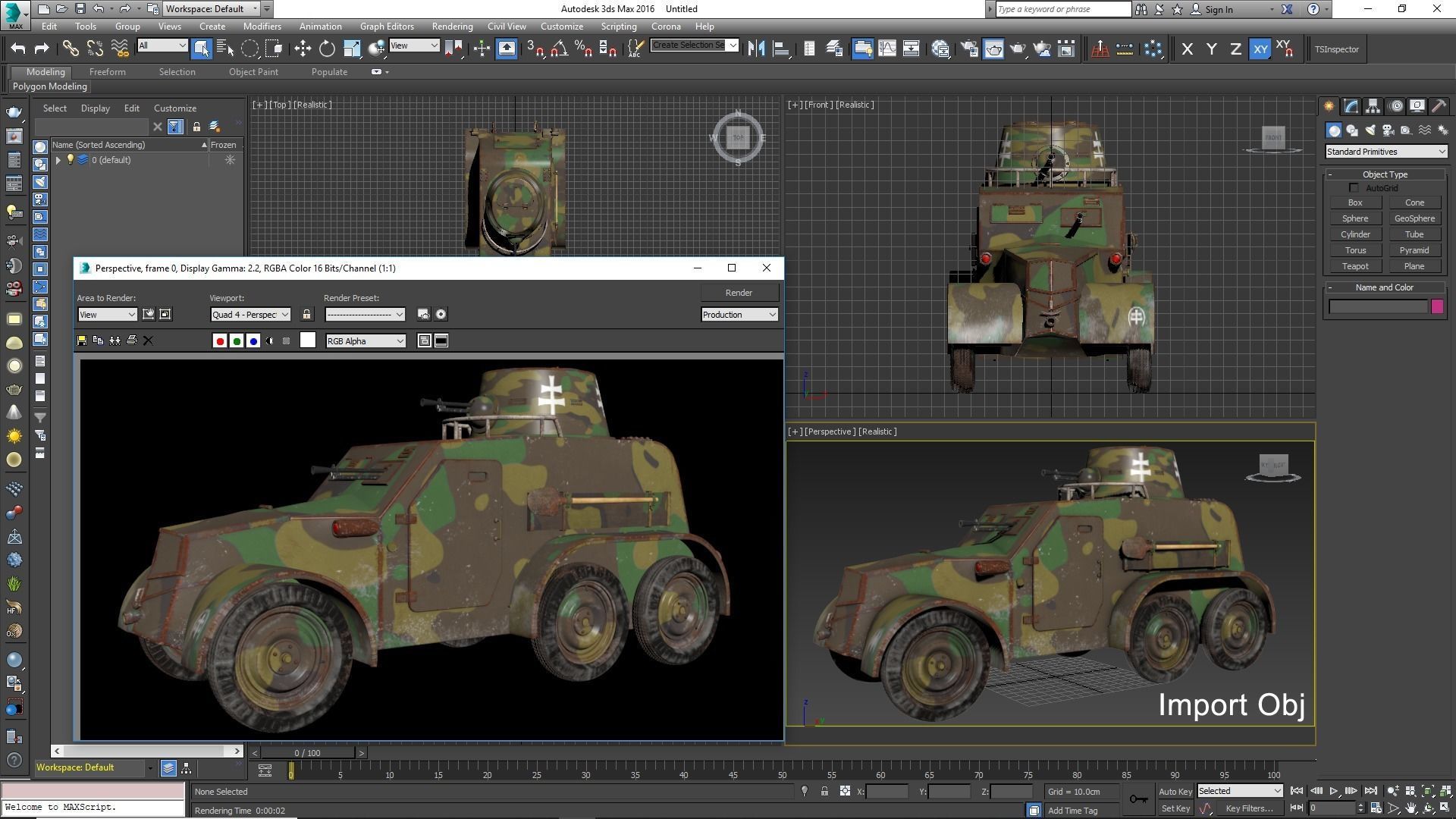Open the Render Preset dropdown
Screen dimensions: 1456x819
[x=365, y=315]
